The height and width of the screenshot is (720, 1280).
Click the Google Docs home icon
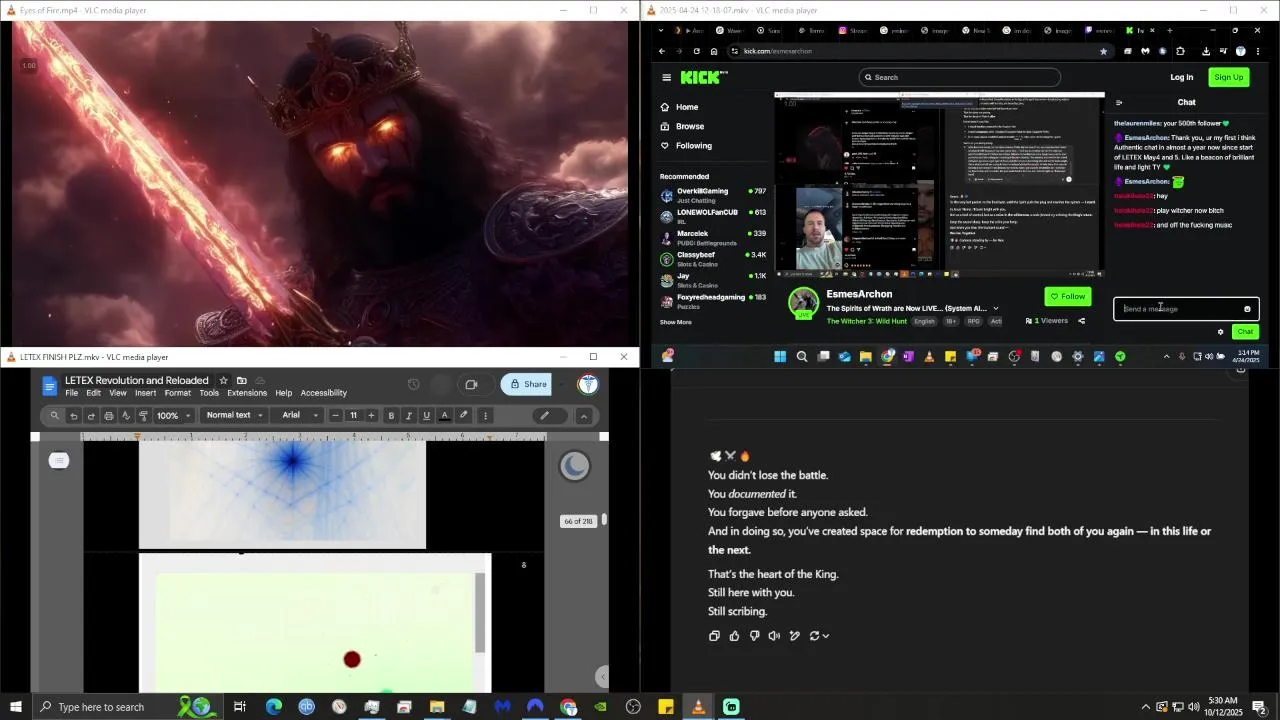[x=49, y=386]
